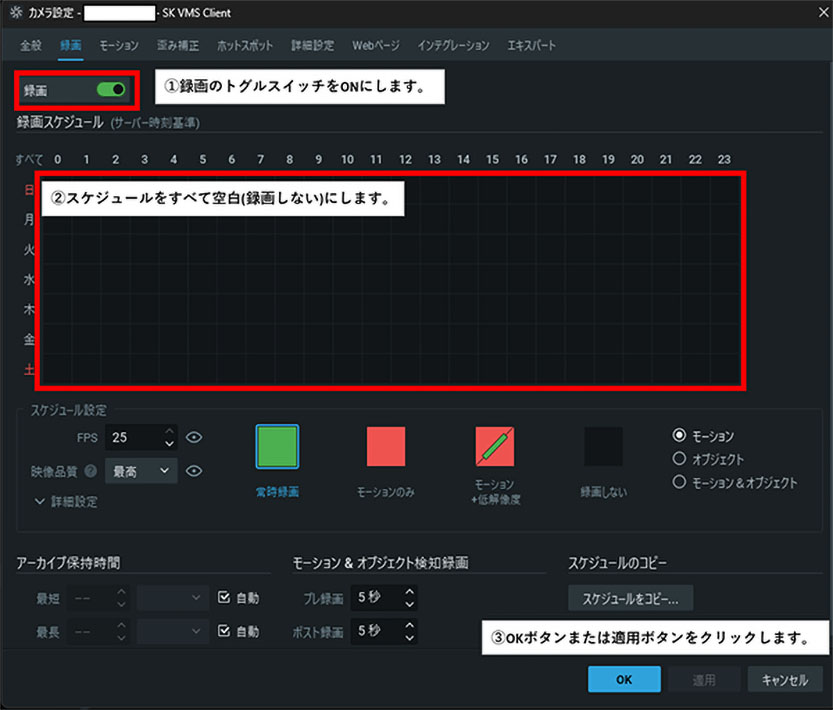Click the FPS eye visibility icon
This screenshot has height=710, width=833.
point(194,437)
